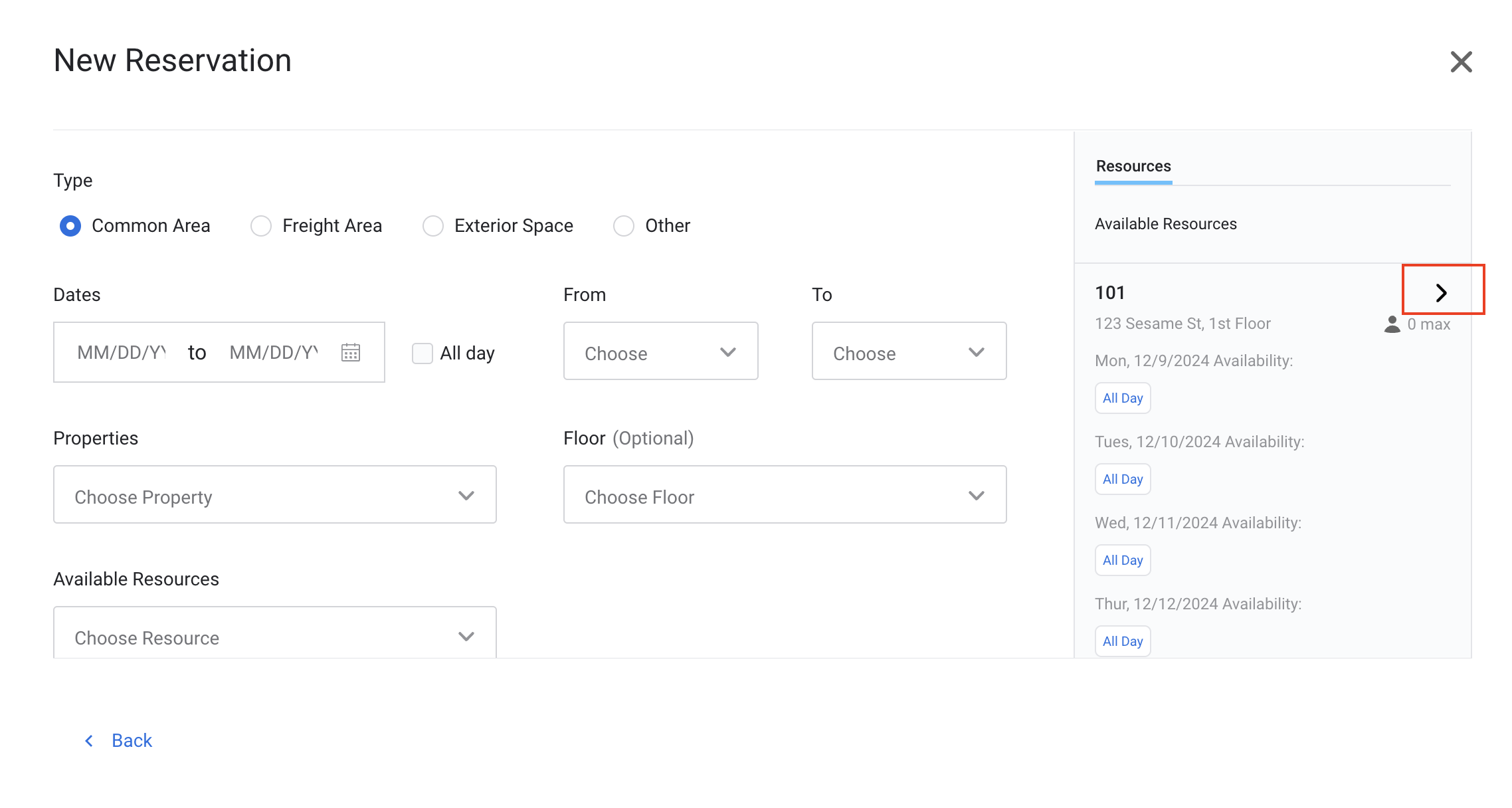
Task: Click the start date input field
Action: coord(122,352)
